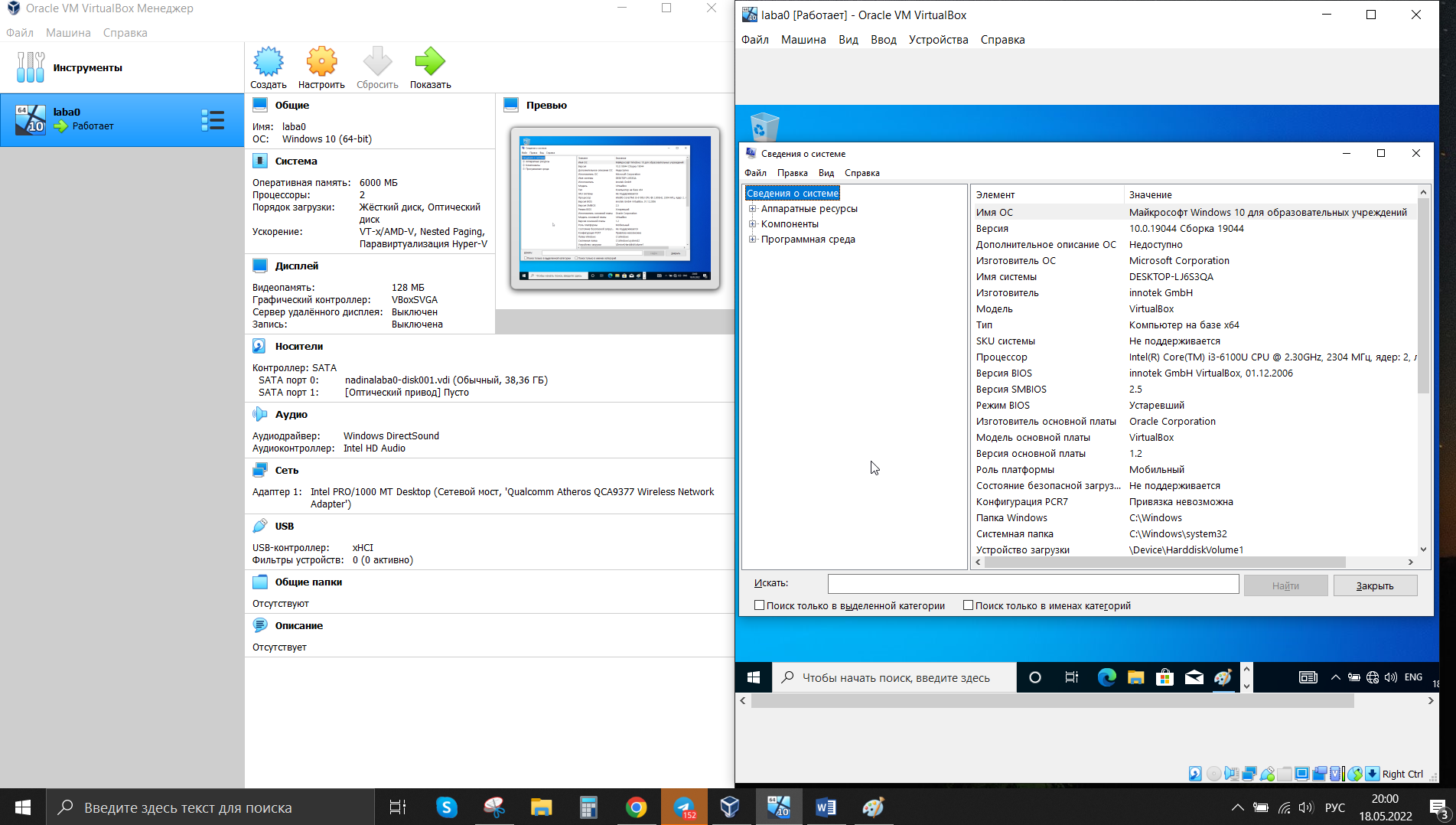Open Файл menu in VirtualBox Manager

tap(20, 33)
